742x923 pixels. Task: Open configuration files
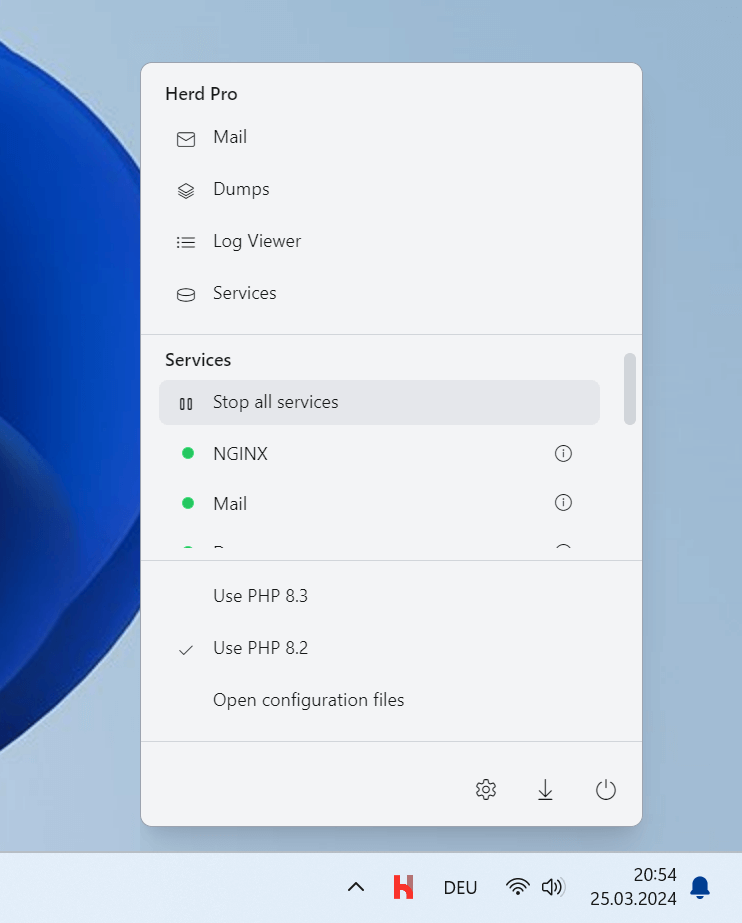coord(308,700)
